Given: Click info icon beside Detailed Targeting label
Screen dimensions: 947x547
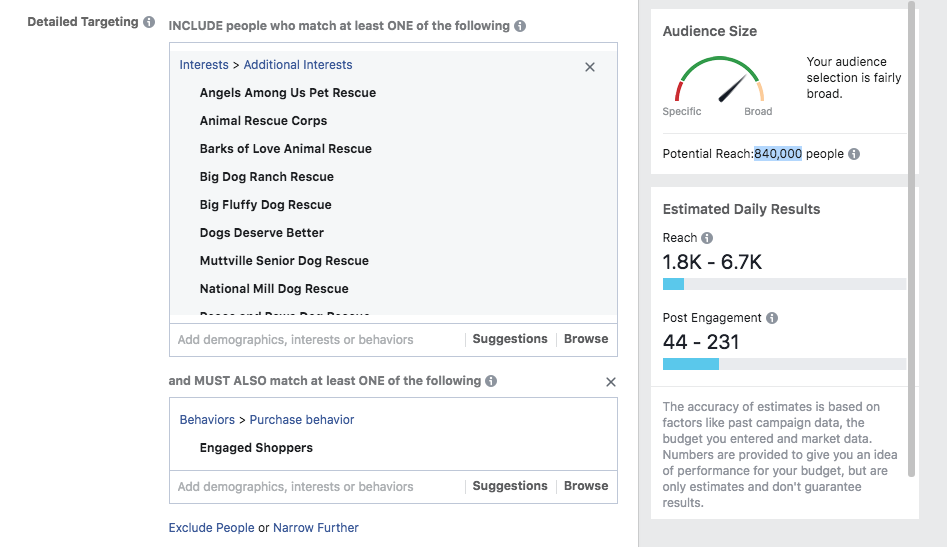Looking at the screenshot, I should [x=149, y=22].
